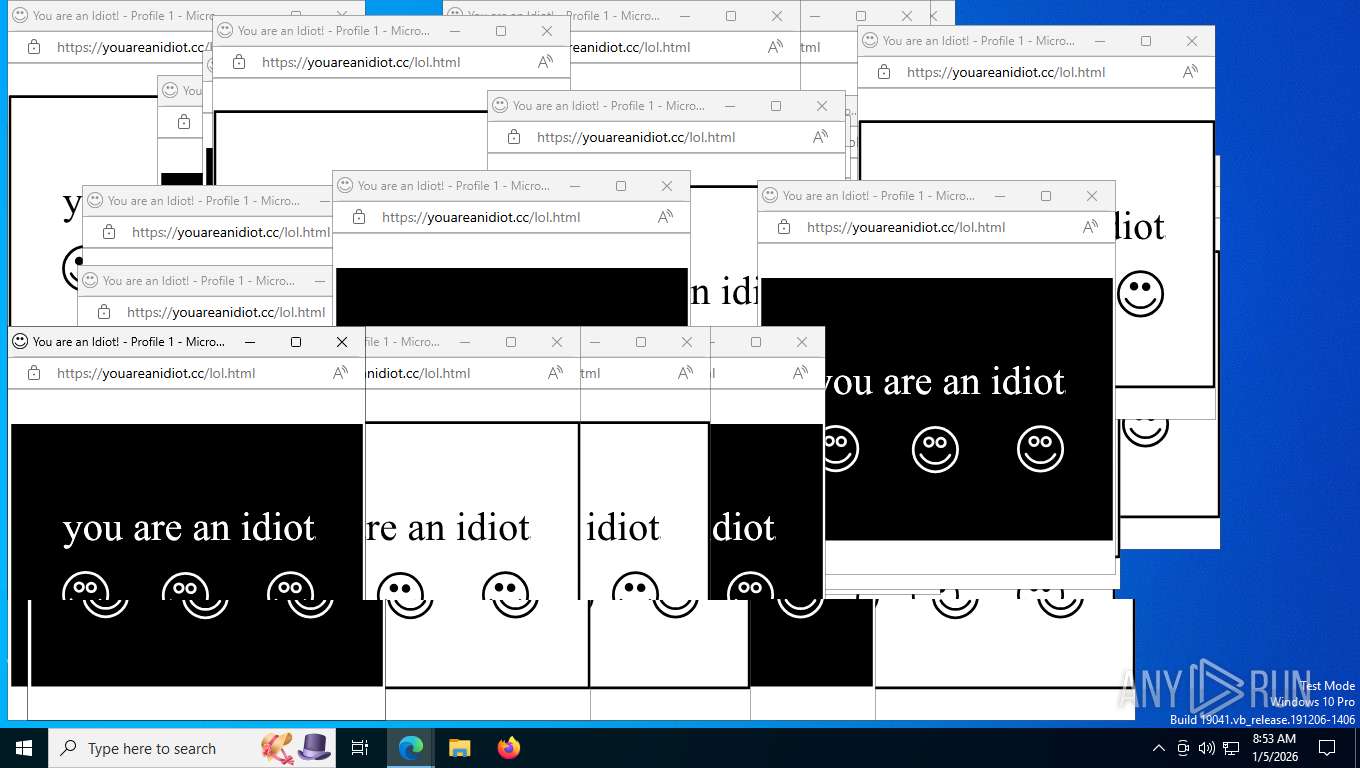This screenshot has height=768, width=1360.
Task: Open File Explorer from the taskbar
Action: (x=459, y=748)
